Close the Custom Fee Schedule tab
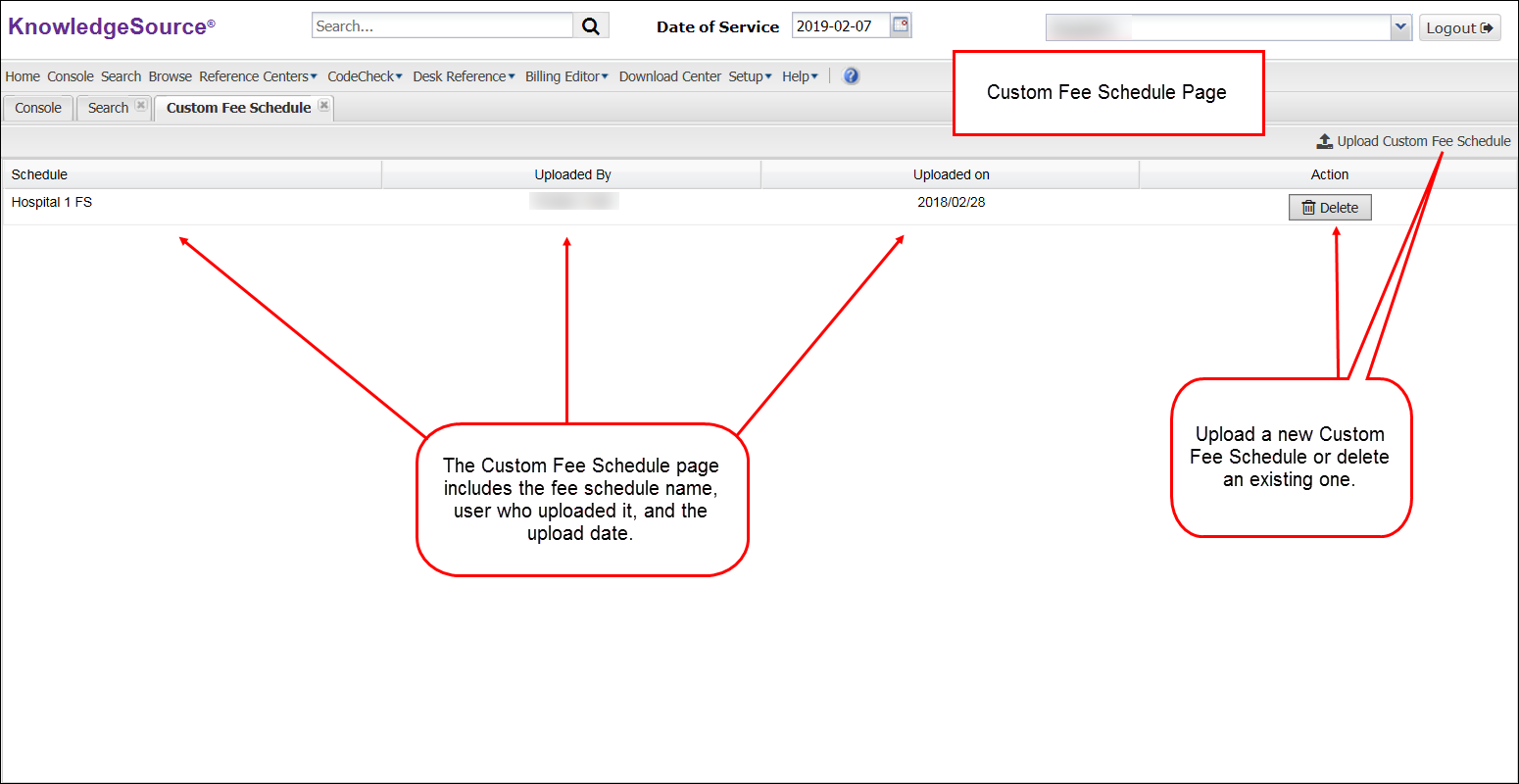Screen dimensions: 1519x784 pos(324,106)
